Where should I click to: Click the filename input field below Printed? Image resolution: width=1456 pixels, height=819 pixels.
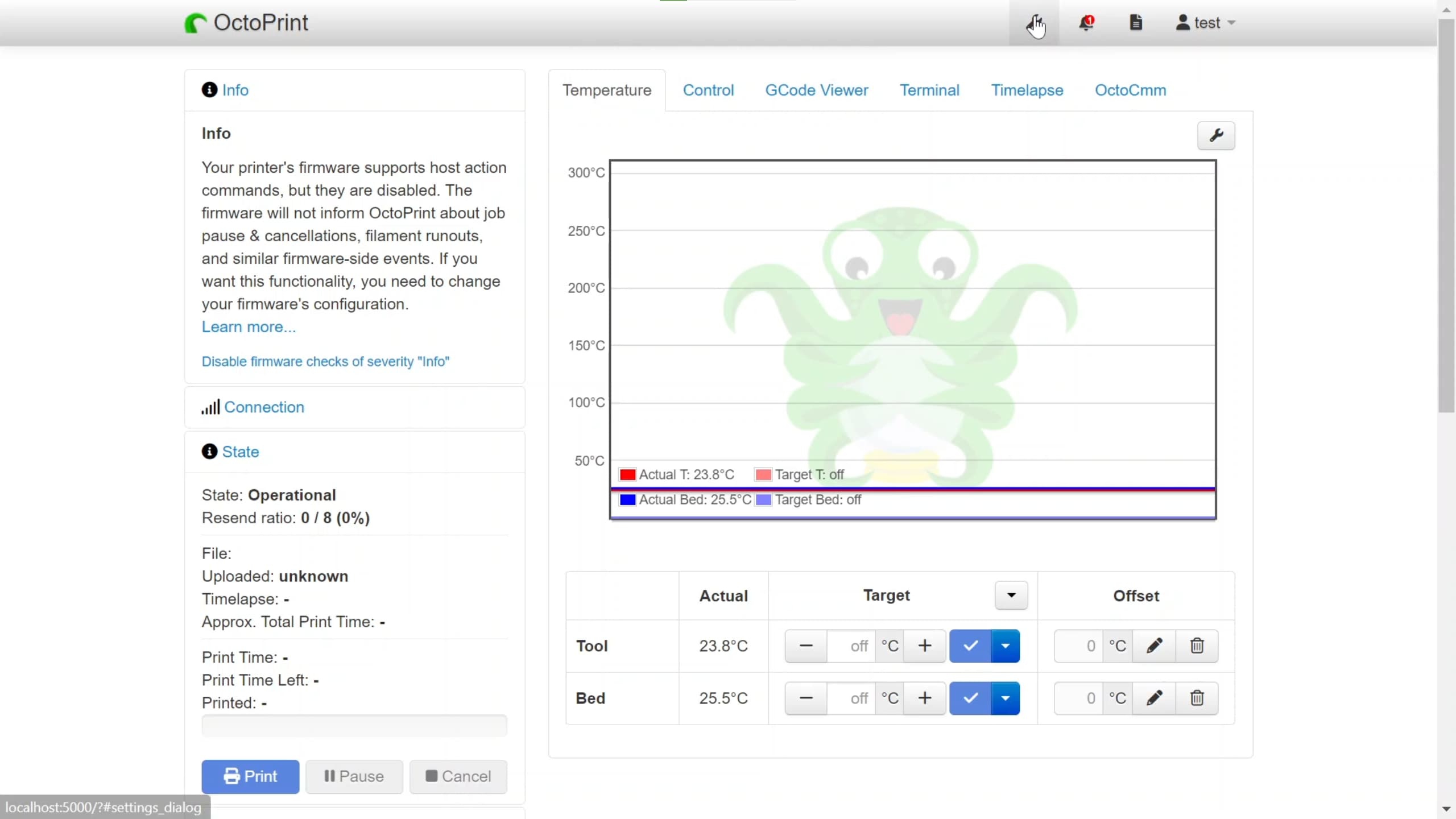[x=353, y=725]
